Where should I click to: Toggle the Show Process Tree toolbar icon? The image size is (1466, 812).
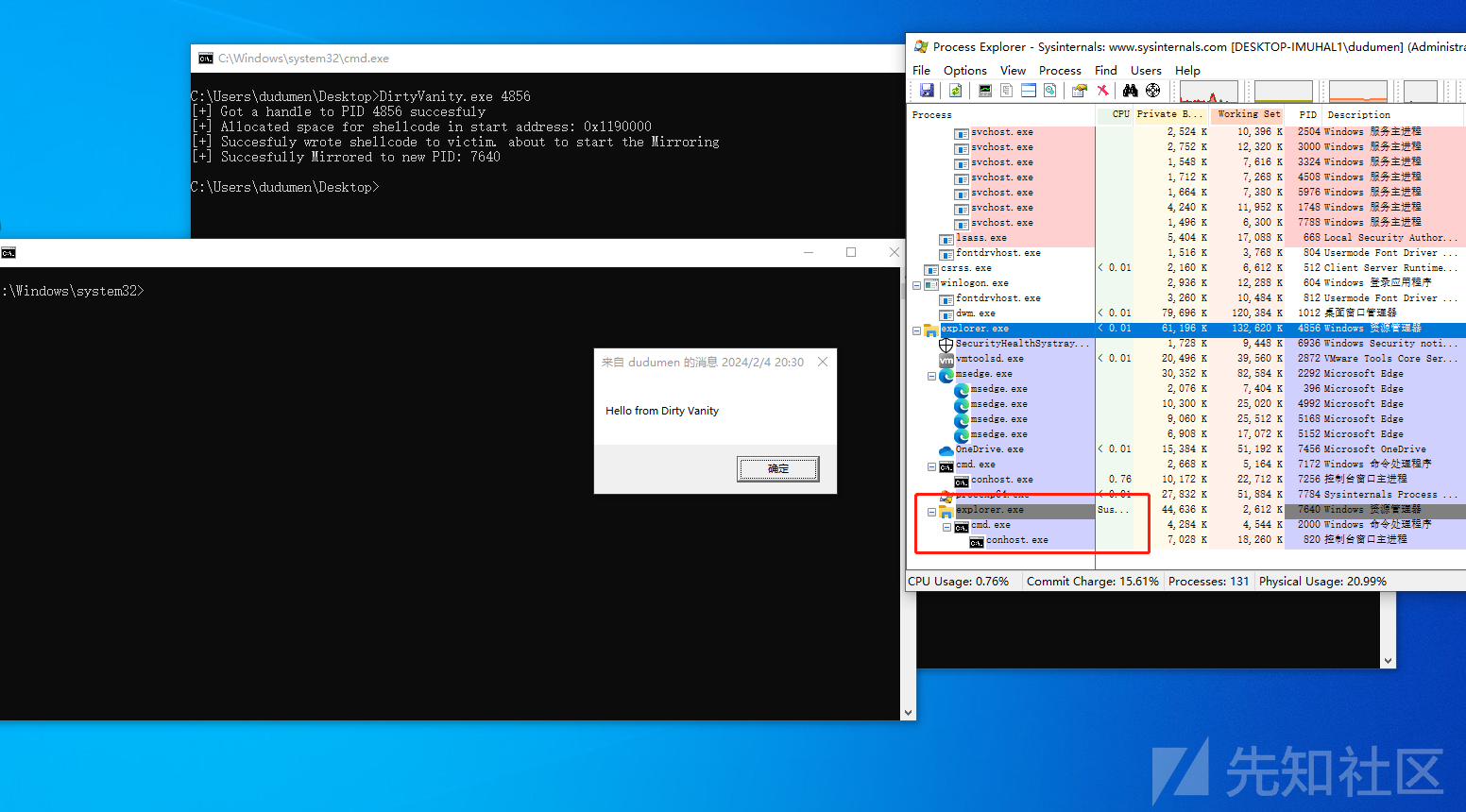click(1006, 91)
